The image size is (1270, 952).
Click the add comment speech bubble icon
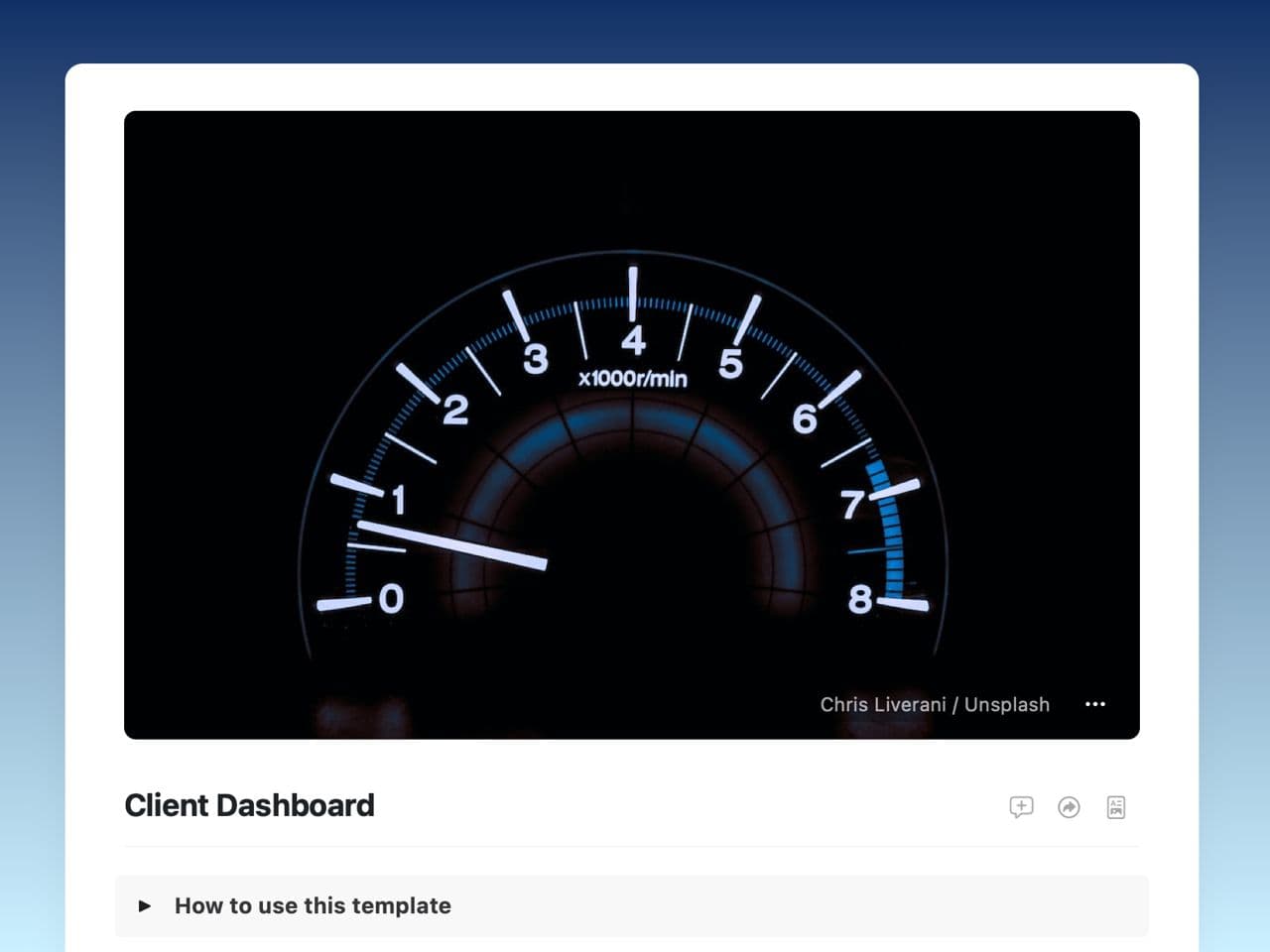click(1021, 807)
